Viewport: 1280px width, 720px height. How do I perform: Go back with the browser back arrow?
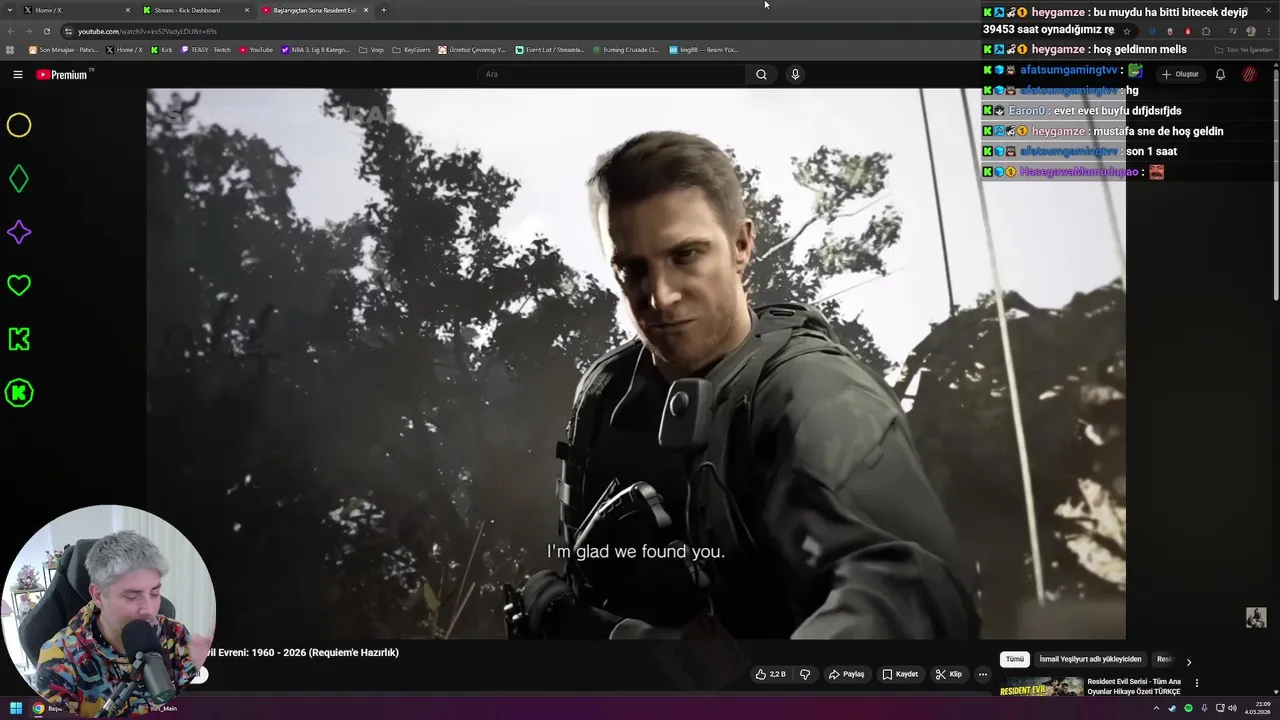[x=11, y=31]
